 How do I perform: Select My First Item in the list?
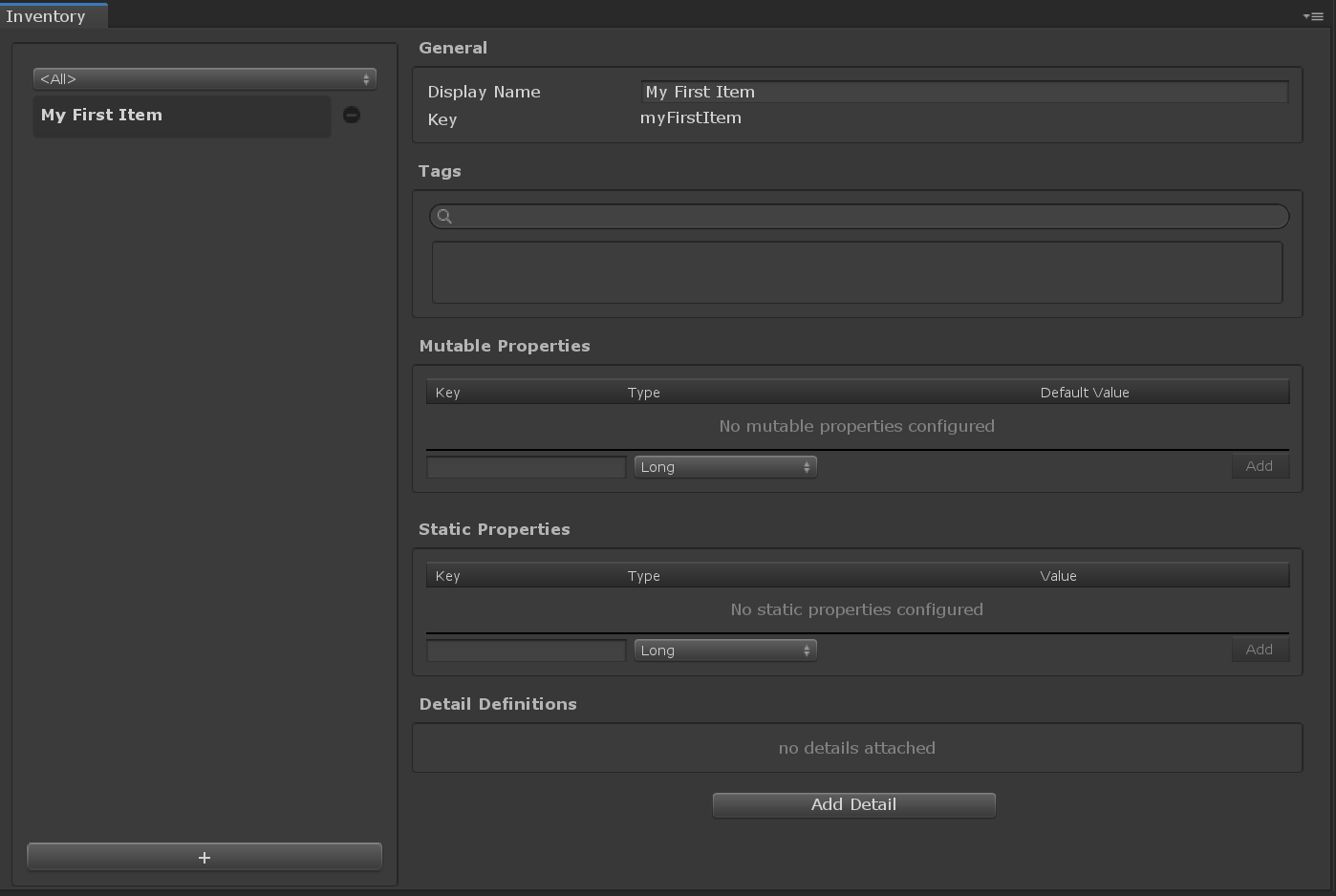click(x=182, y=115)
